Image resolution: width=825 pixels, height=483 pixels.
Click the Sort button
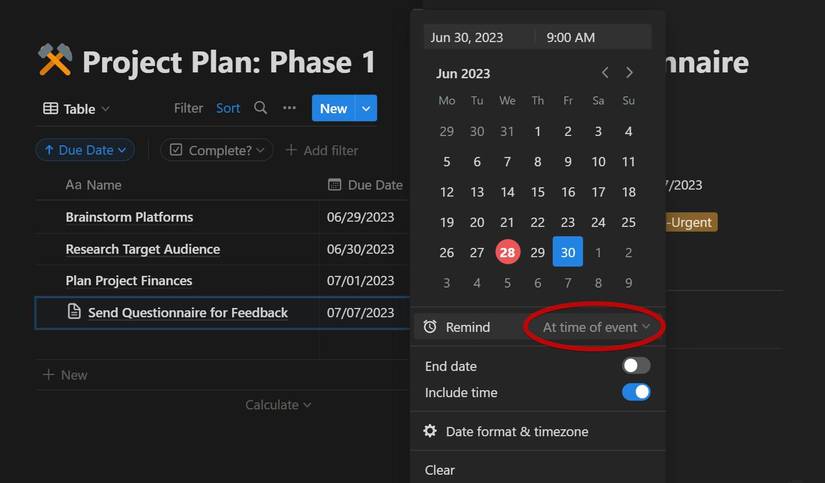point(228,108)
